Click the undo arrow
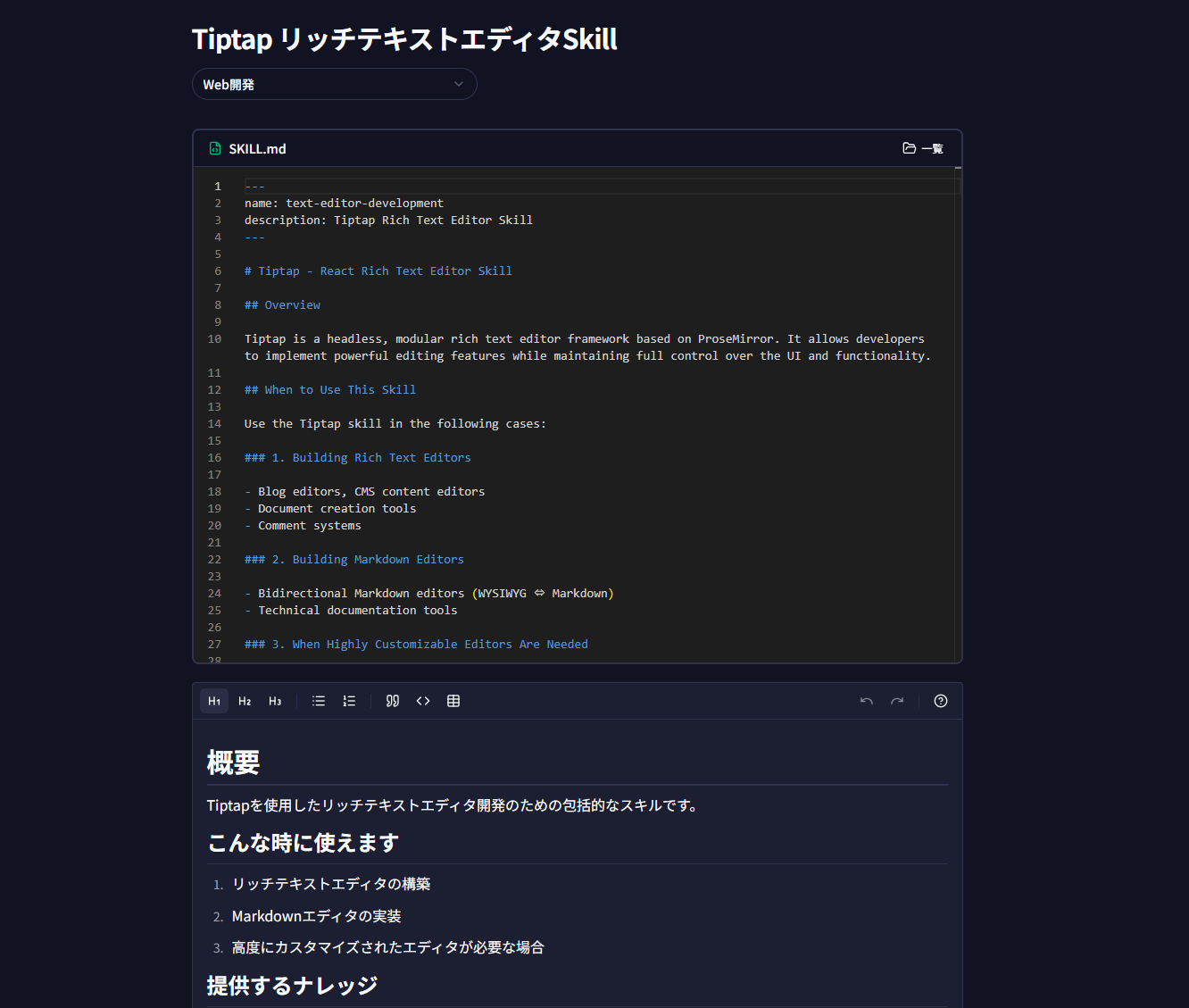The width and height of the screenshot is (1189, 1008). pyautogui.click(x=867, y=701)
